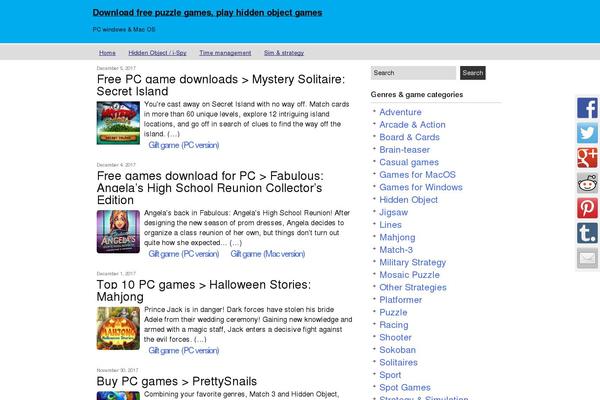Click Gift game (PC version) under Mystery Solitaire
Screen dimensions: 600x400
(184, 145)
